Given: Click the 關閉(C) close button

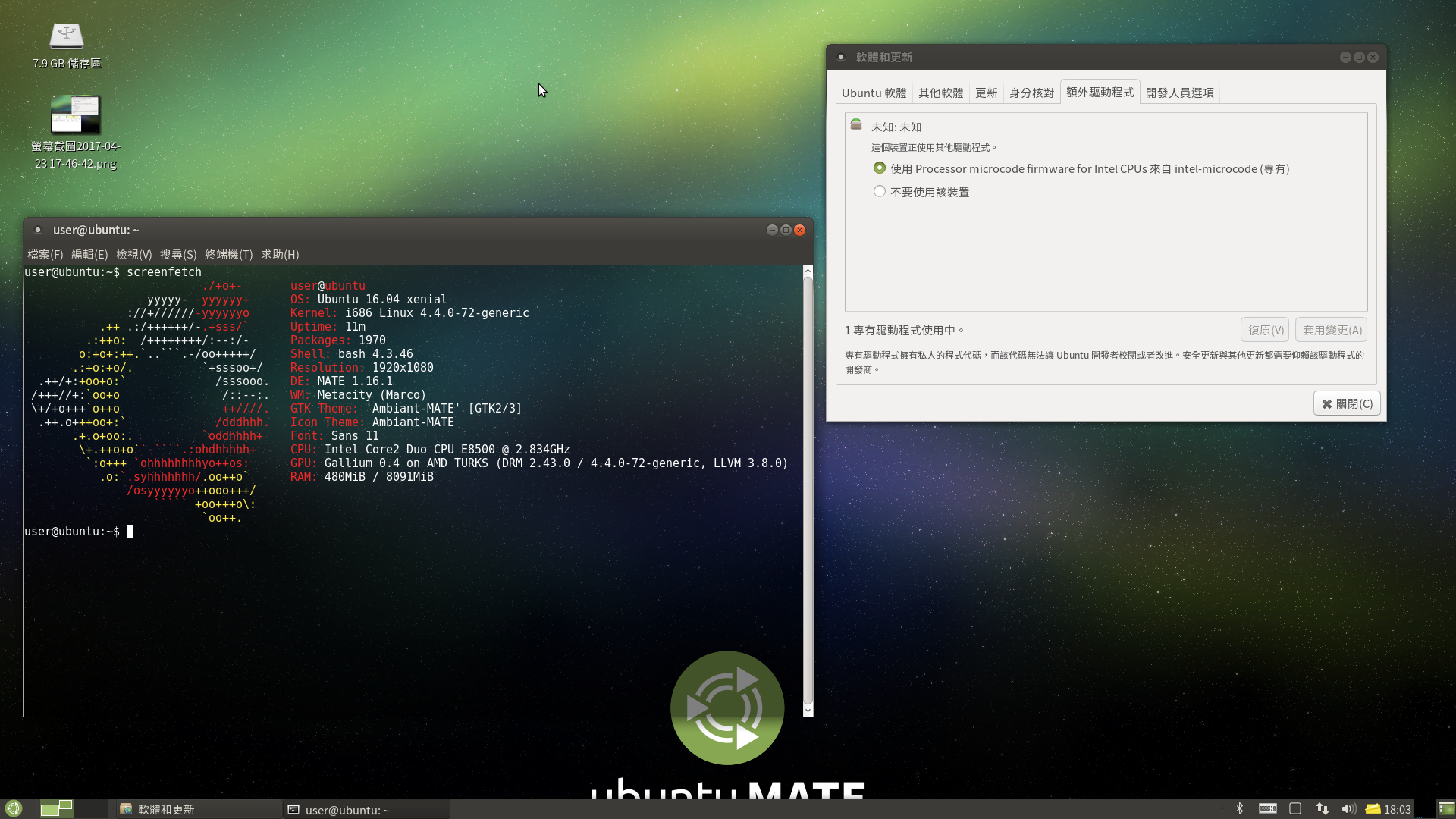Looking at the screenshot, I should [1347, 404].
